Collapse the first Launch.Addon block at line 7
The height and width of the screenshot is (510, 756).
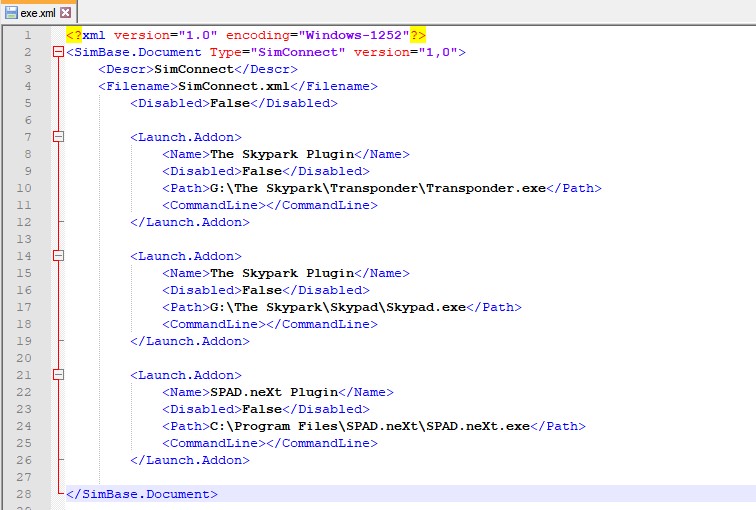coord(58,137)
